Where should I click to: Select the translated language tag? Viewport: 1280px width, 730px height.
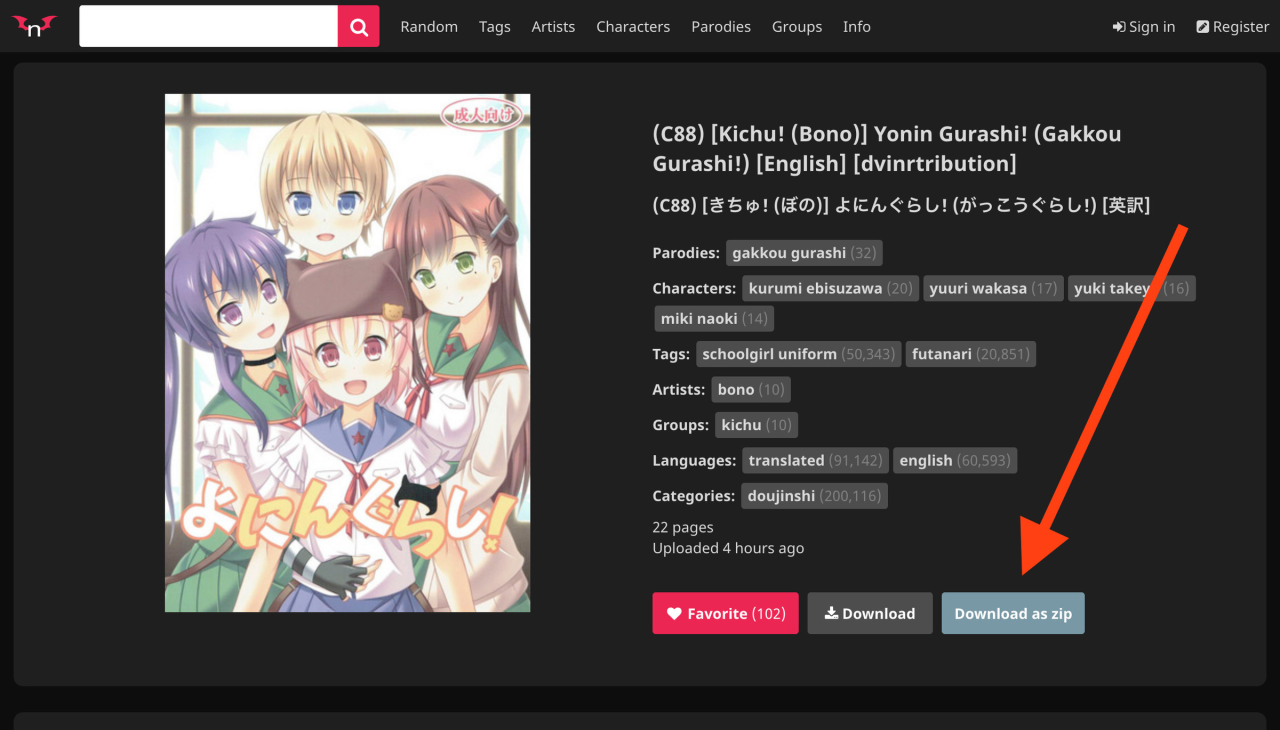pos(815,460)
